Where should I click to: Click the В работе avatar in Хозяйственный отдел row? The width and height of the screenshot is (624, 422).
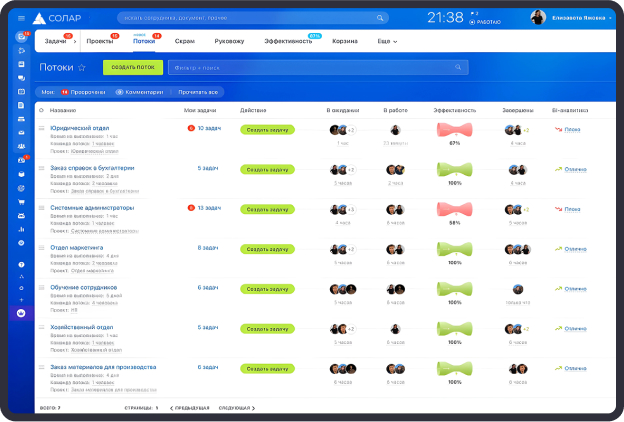(395, 329)
